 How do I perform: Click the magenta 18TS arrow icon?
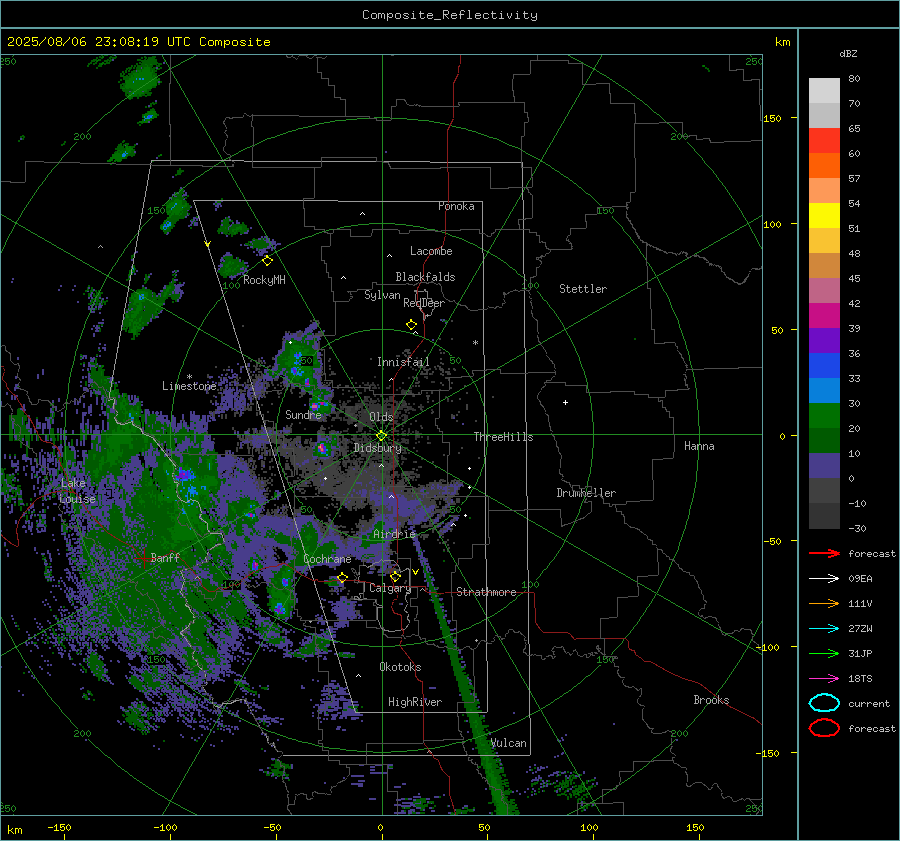pyautogui.click(x=824, y=679)
